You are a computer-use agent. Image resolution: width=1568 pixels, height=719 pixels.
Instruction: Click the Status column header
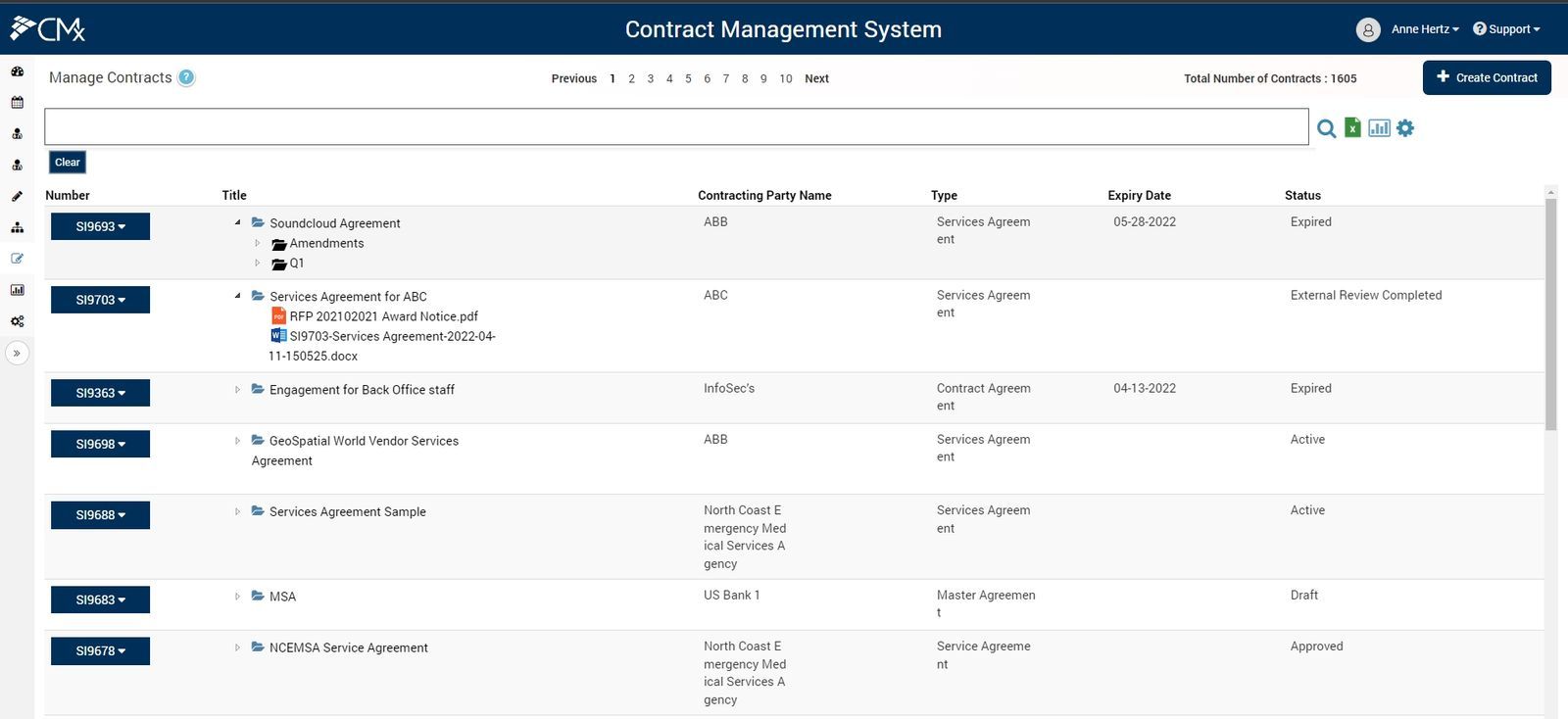point(1302,196)
